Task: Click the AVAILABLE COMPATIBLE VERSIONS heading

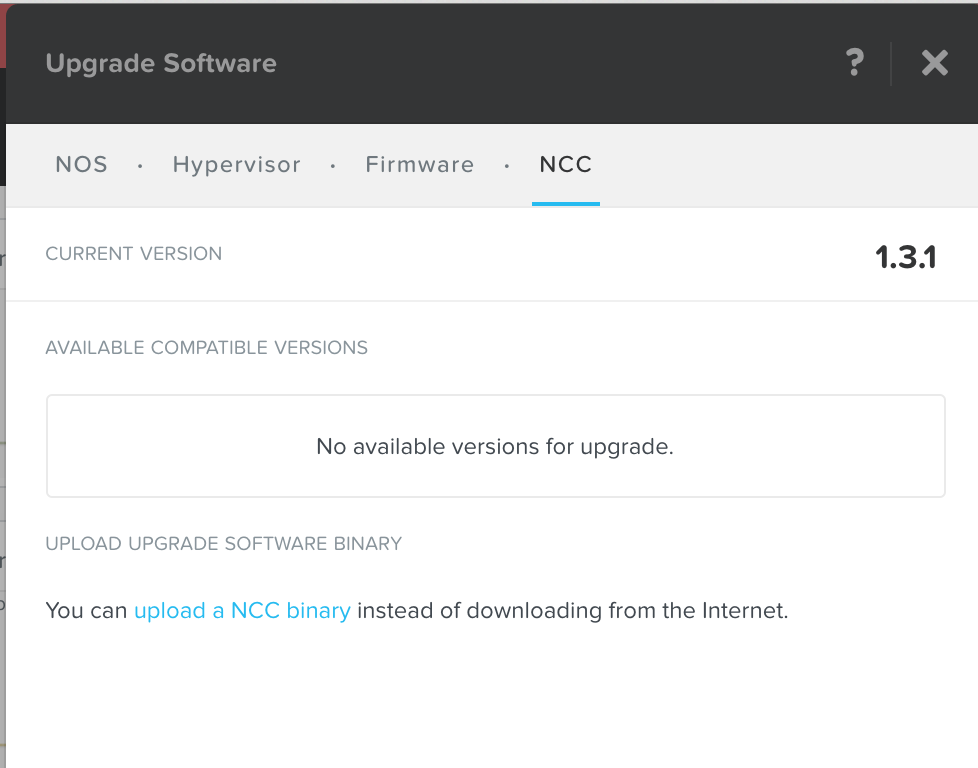Action: click(x=207, y=348)
